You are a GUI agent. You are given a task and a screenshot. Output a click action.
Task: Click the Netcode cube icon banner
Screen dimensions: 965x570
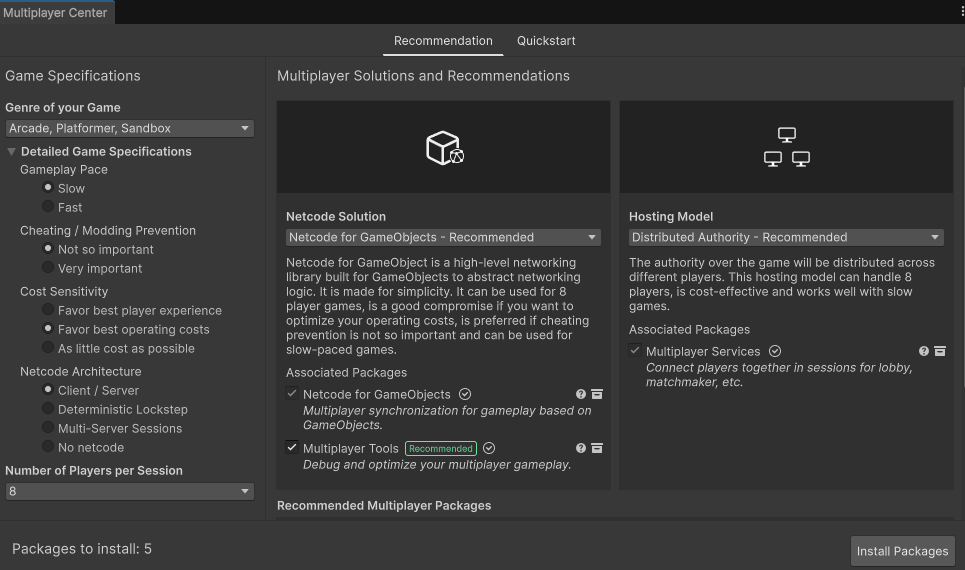point(444,148)
